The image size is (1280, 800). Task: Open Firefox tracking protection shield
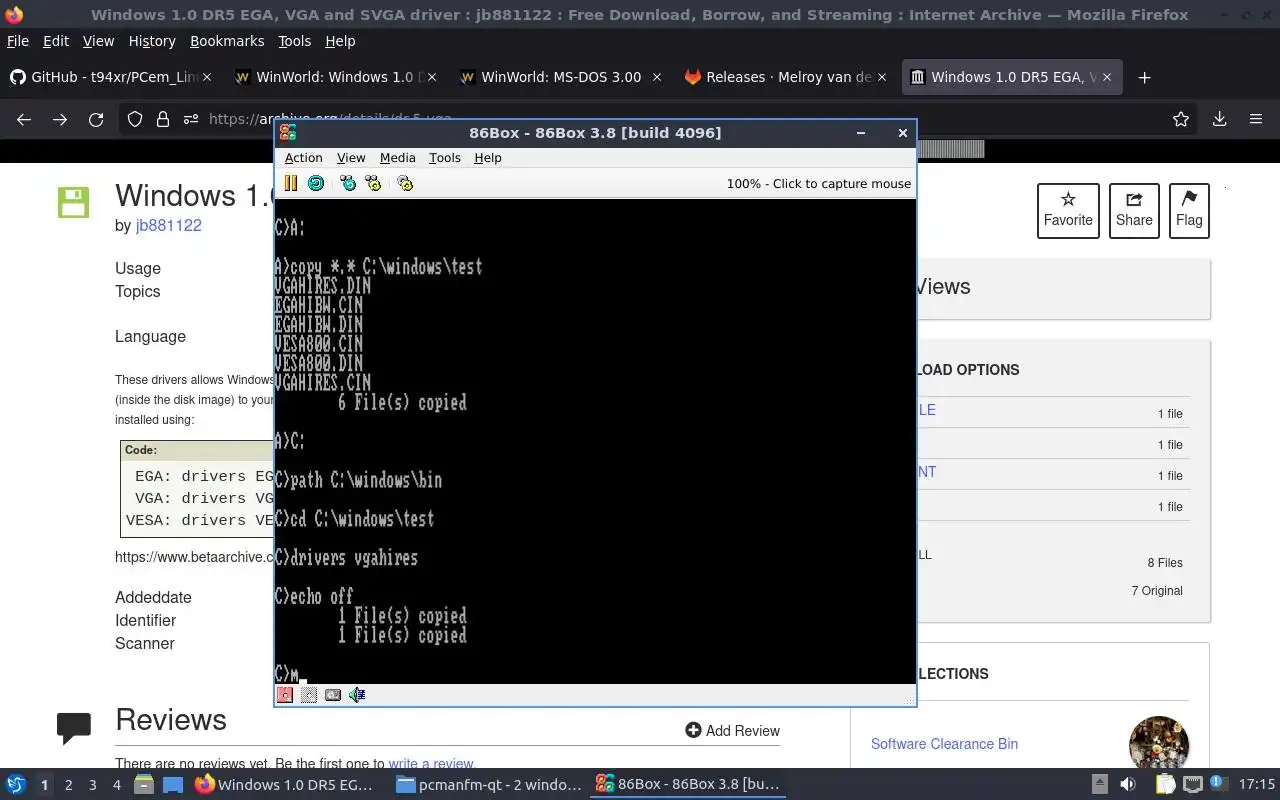[x=135, y=119]
